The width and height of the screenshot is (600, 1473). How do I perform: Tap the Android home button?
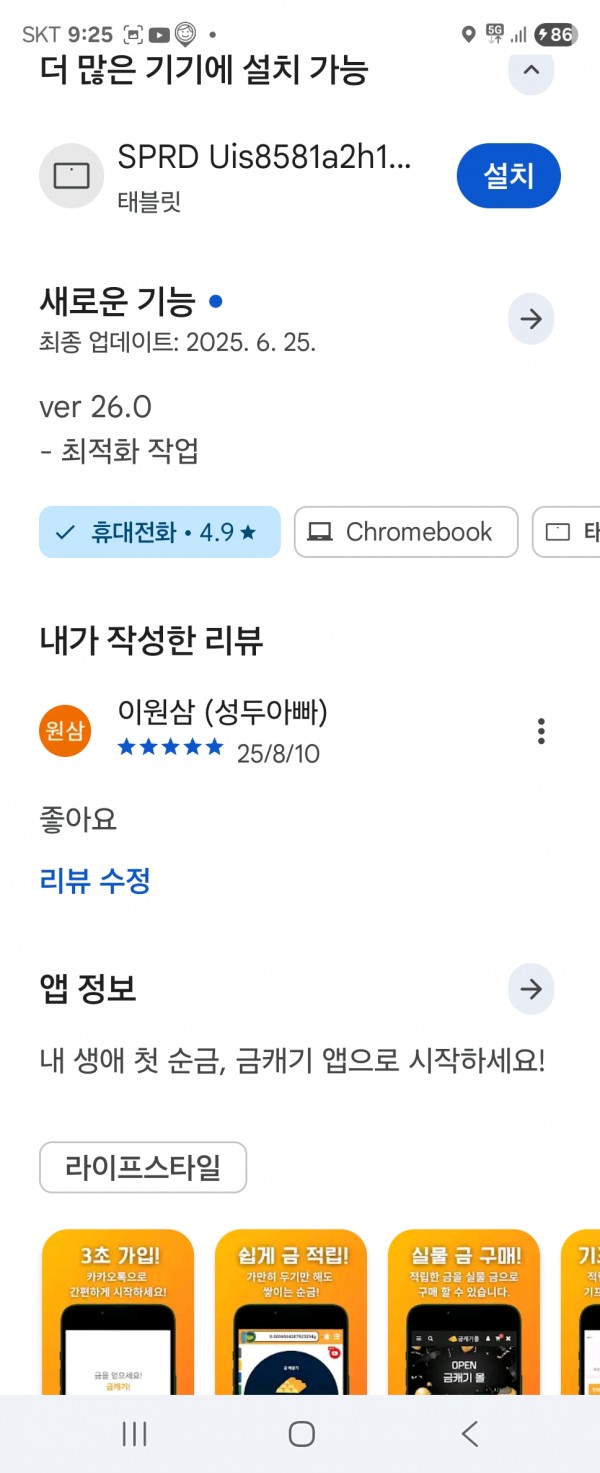coord(301,1434)
